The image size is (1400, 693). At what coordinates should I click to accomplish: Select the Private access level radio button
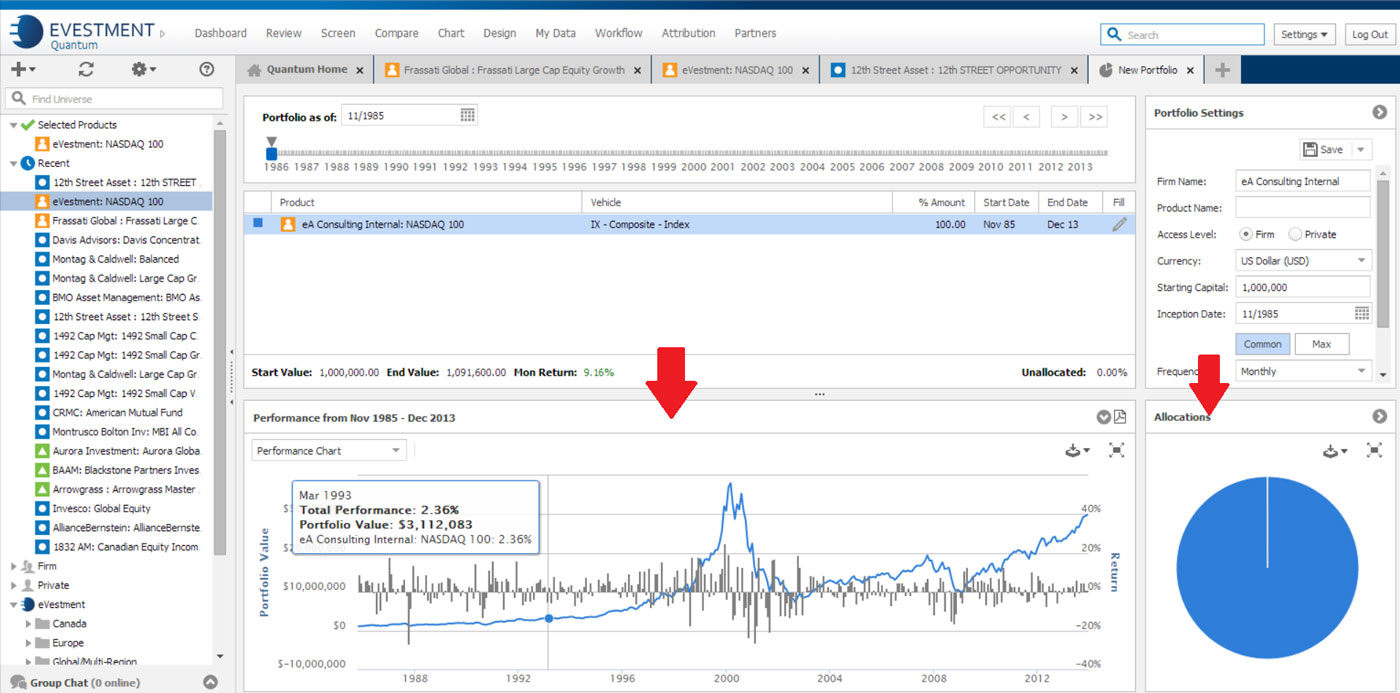[1295, 234]
